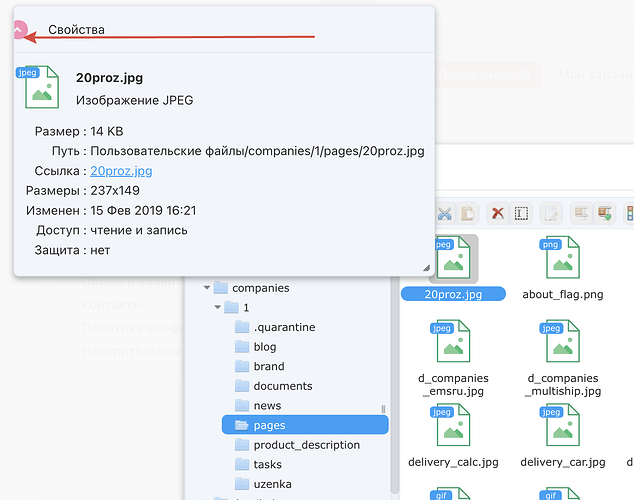Click the red X Delete toolbar icon
The height and width of the screenshot is (500, 634).
[497, 213]
